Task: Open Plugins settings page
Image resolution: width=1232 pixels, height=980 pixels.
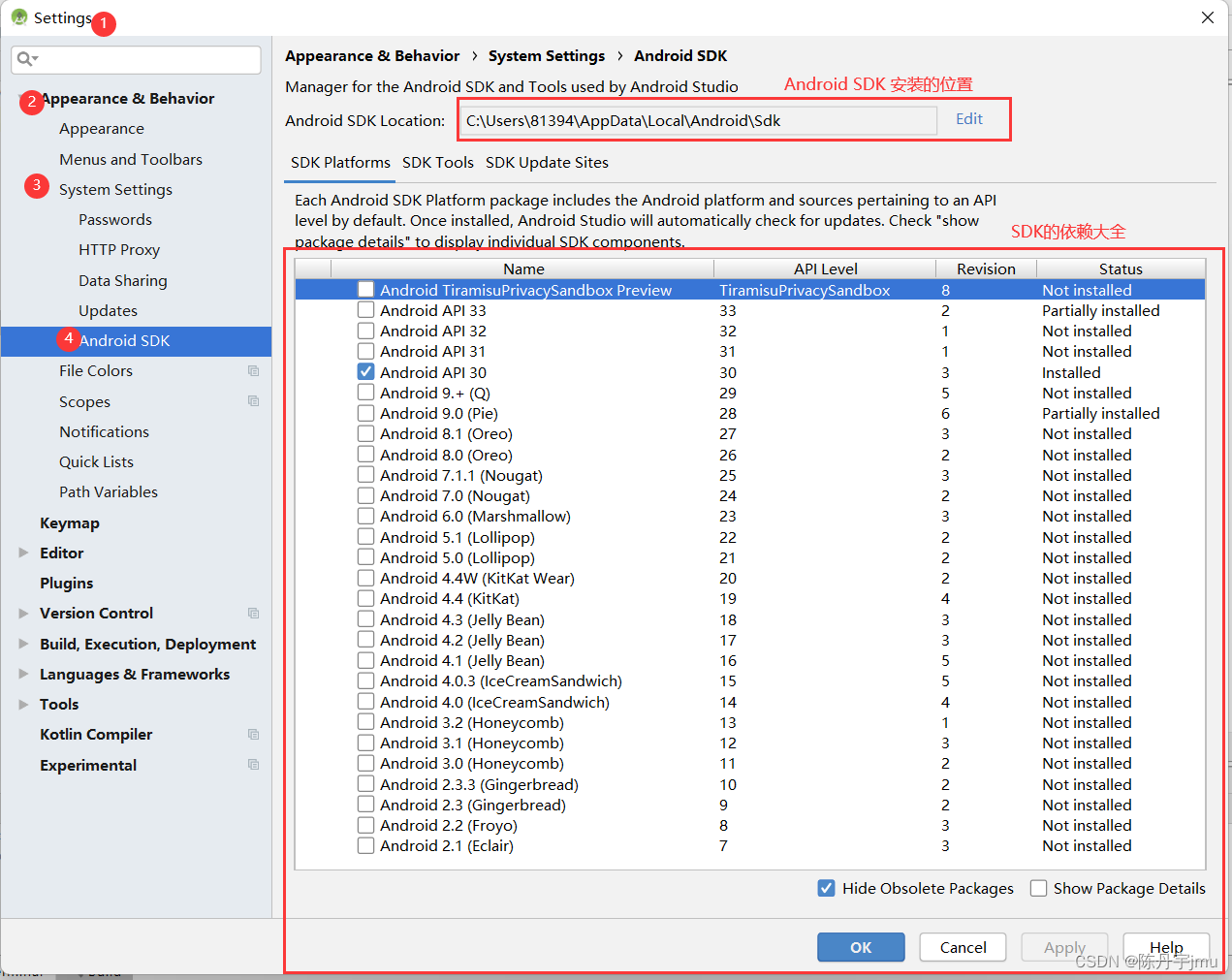Action: [67, 584]
